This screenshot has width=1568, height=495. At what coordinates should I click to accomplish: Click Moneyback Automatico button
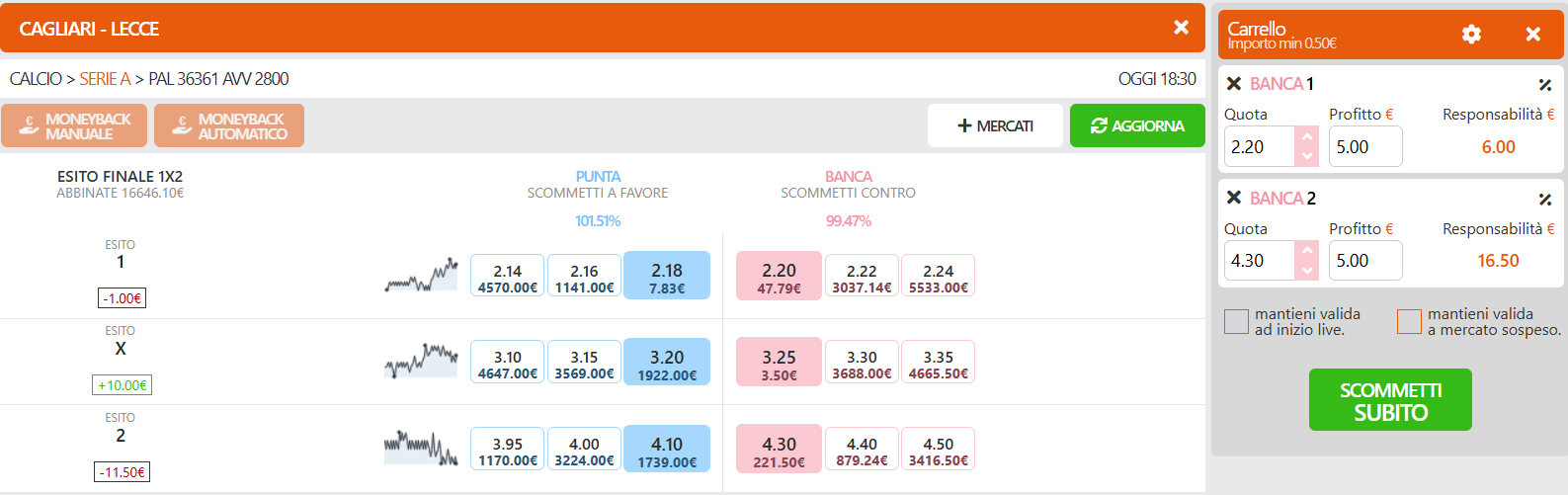click(x=229, y=125)
